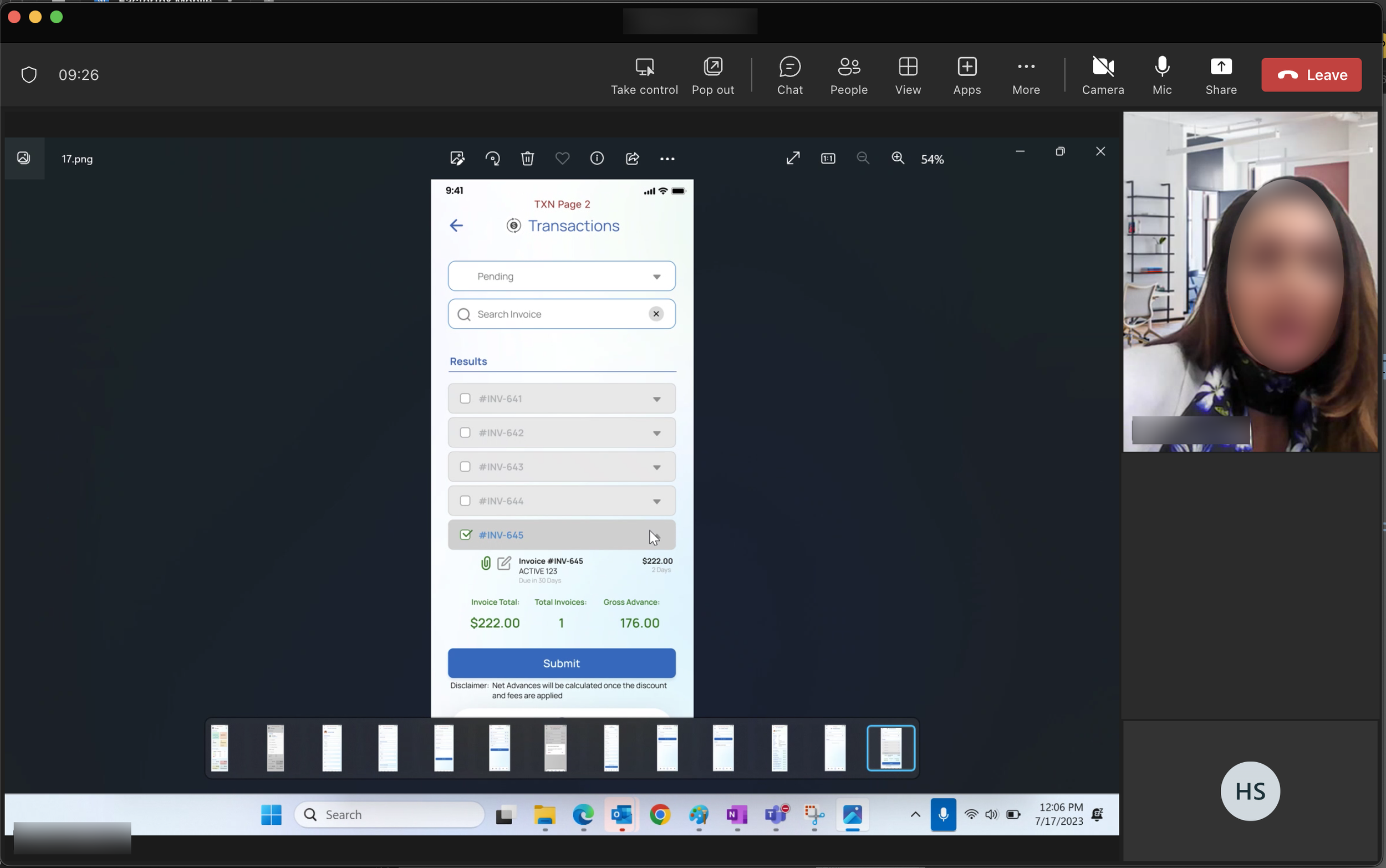Rotate image in photo viewer toolbar
This screenshot has height=868, width=1386.
(493, 159)
